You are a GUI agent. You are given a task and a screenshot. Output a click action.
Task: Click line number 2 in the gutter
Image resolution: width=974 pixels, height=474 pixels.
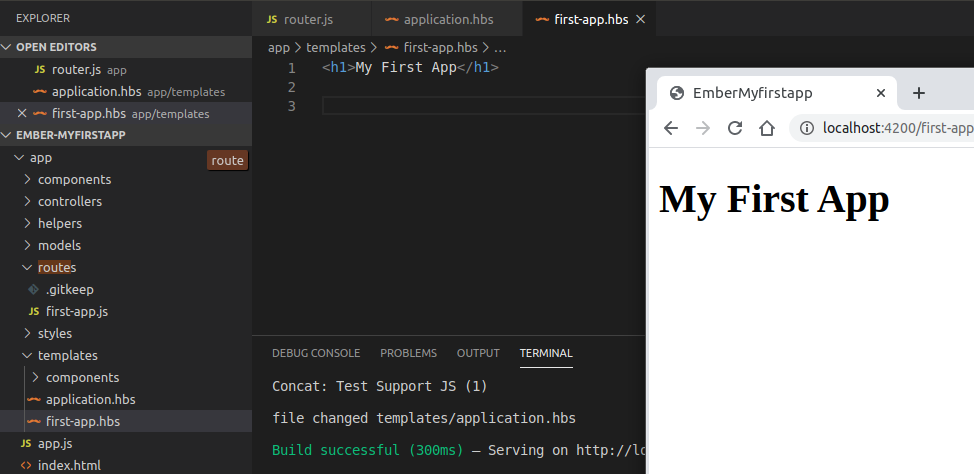pos(291,87)
